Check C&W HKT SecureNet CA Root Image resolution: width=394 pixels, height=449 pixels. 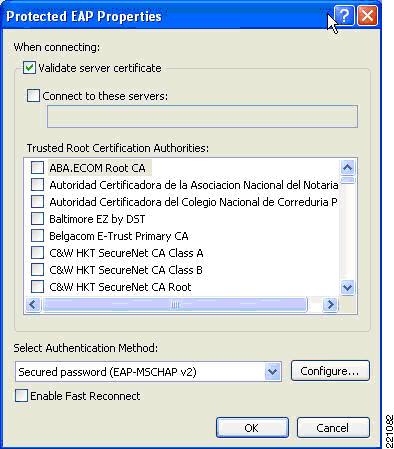click(37, 287)
